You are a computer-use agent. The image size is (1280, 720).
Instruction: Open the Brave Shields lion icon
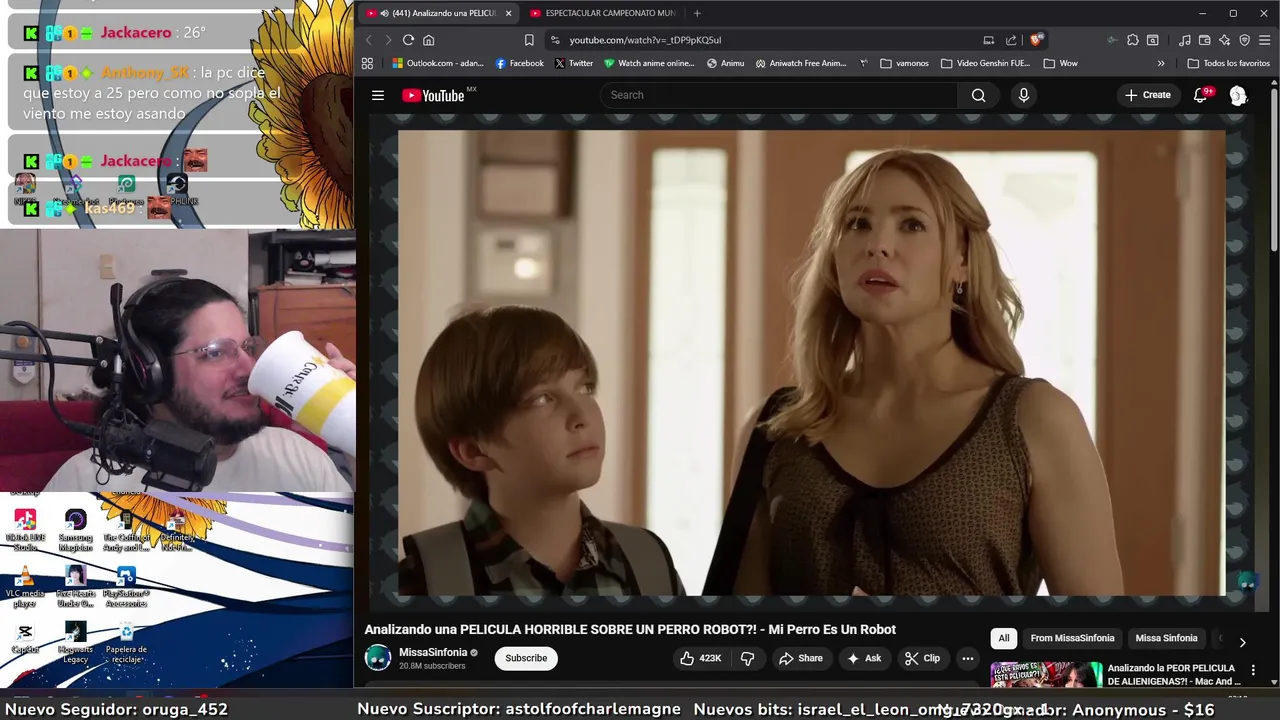pyautogui.click(x=1036, y=40)
